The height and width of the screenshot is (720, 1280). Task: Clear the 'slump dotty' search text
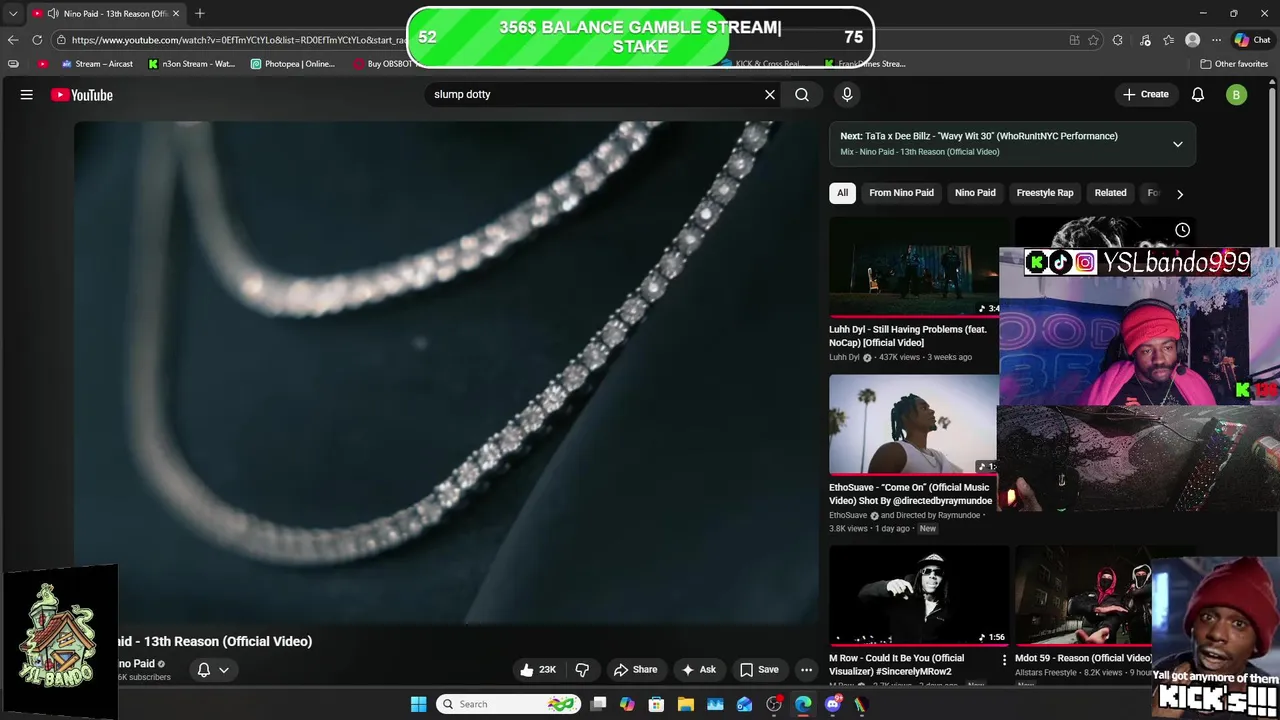[x=770, y=95]
